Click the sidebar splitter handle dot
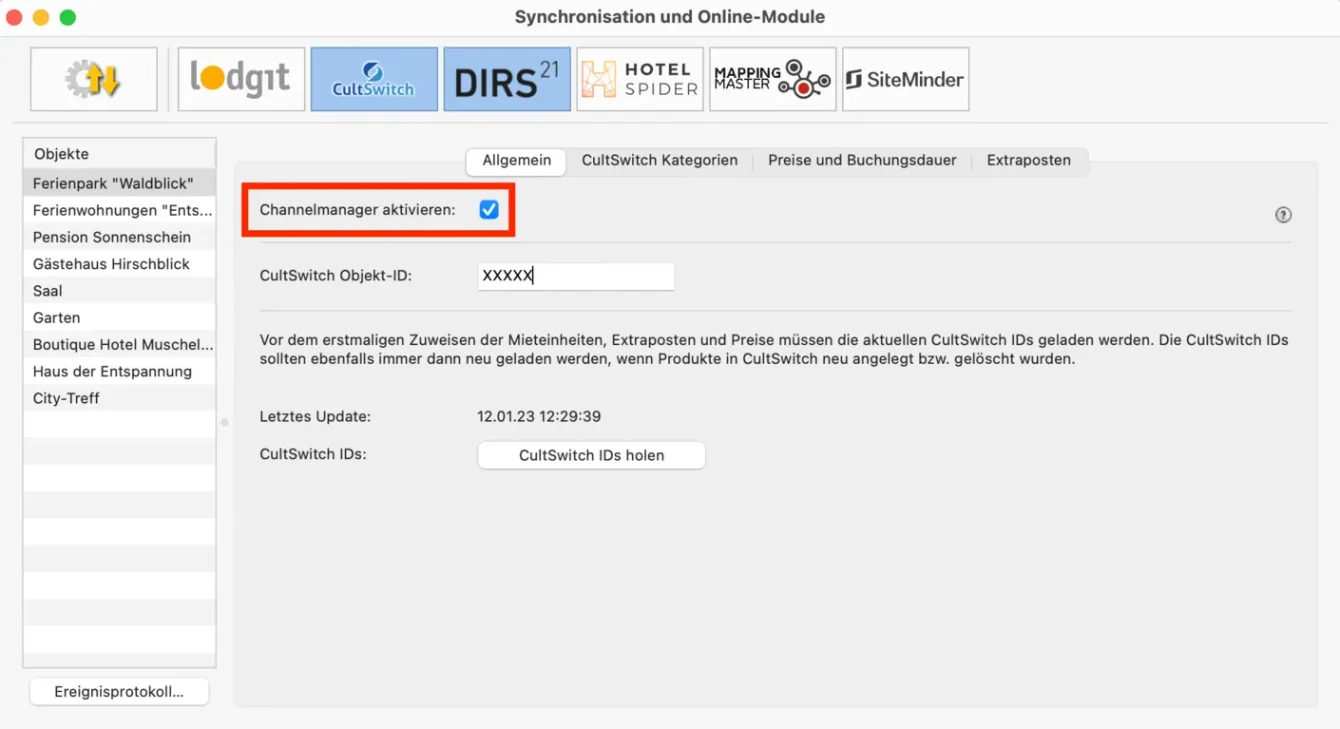The image size is (1340, 729). pos(225,422)
